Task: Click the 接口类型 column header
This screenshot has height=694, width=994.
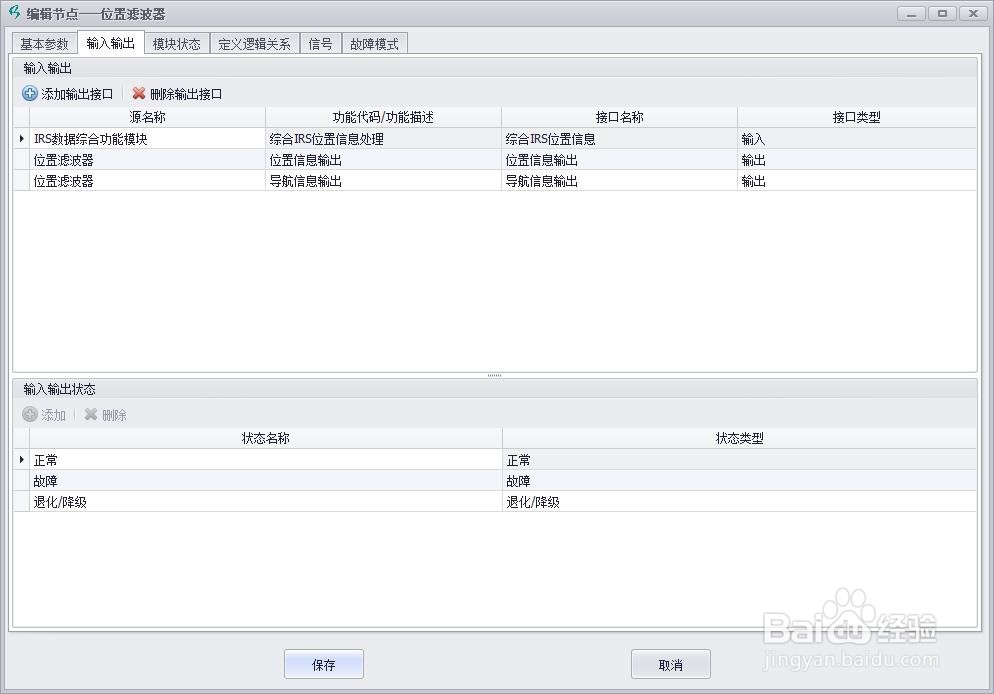Action: pos(857,117)
